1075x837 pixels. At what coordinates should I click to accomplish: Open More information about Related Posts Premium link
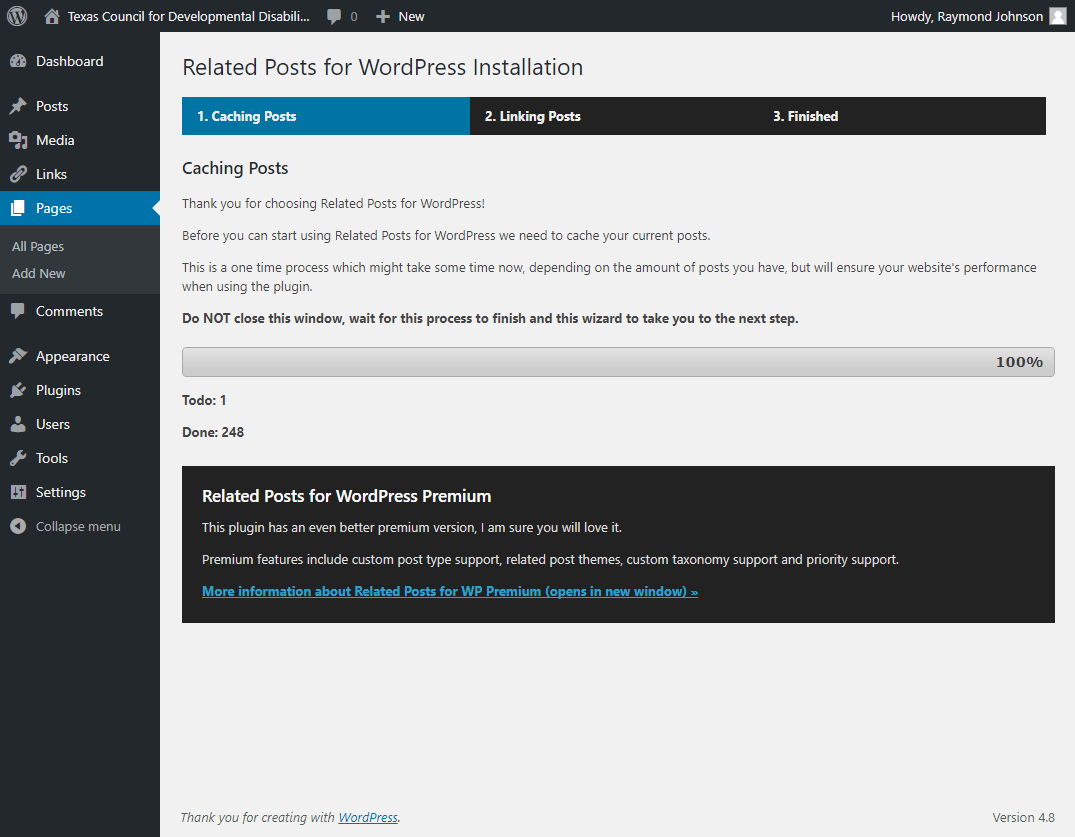450,591
